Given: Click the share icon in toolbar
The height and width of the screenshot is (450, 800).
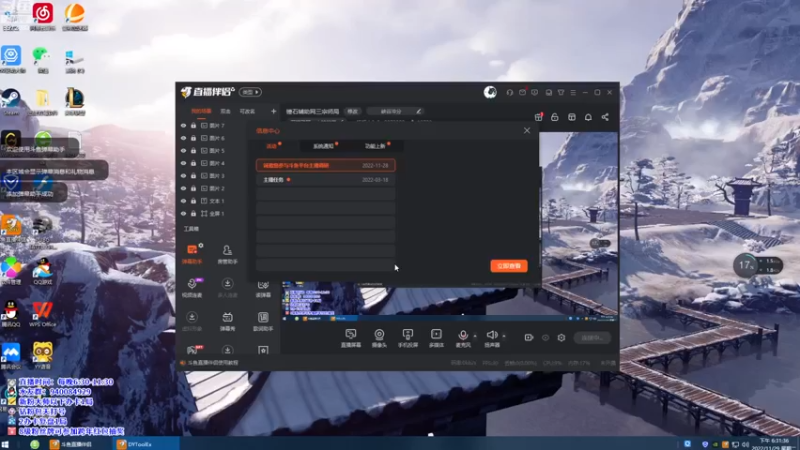Looking at the screenshot, I should pos(605,117).
